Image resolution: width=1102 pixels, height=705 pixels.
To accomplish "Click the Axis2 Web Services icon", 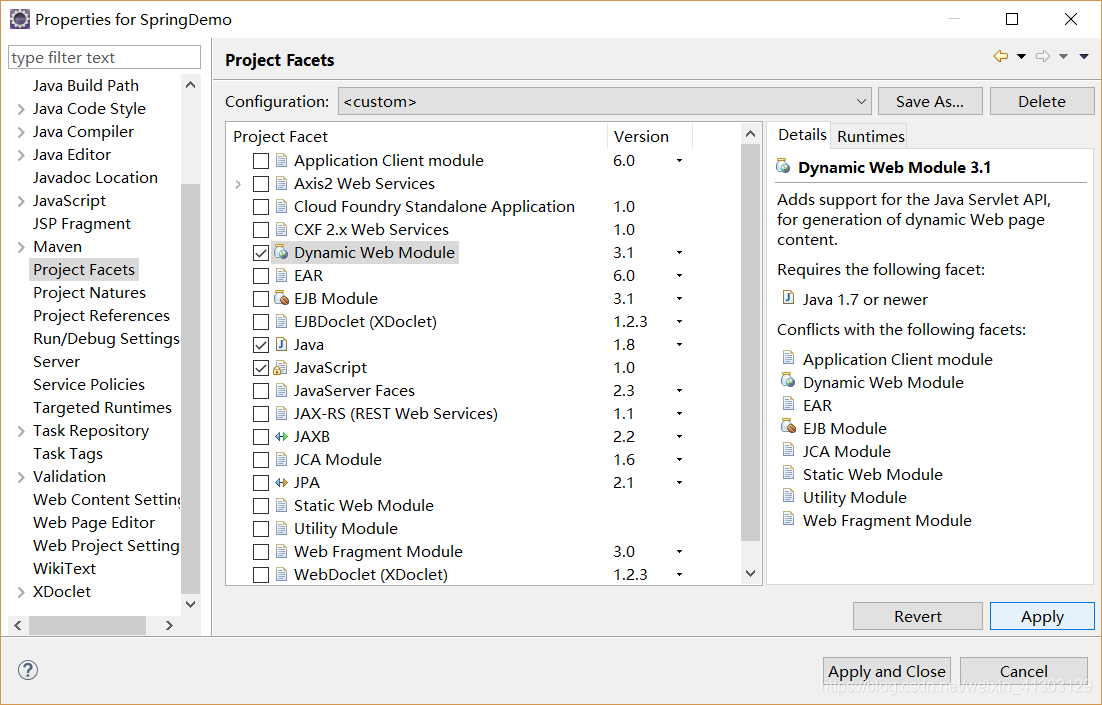I will click(281, 183).
